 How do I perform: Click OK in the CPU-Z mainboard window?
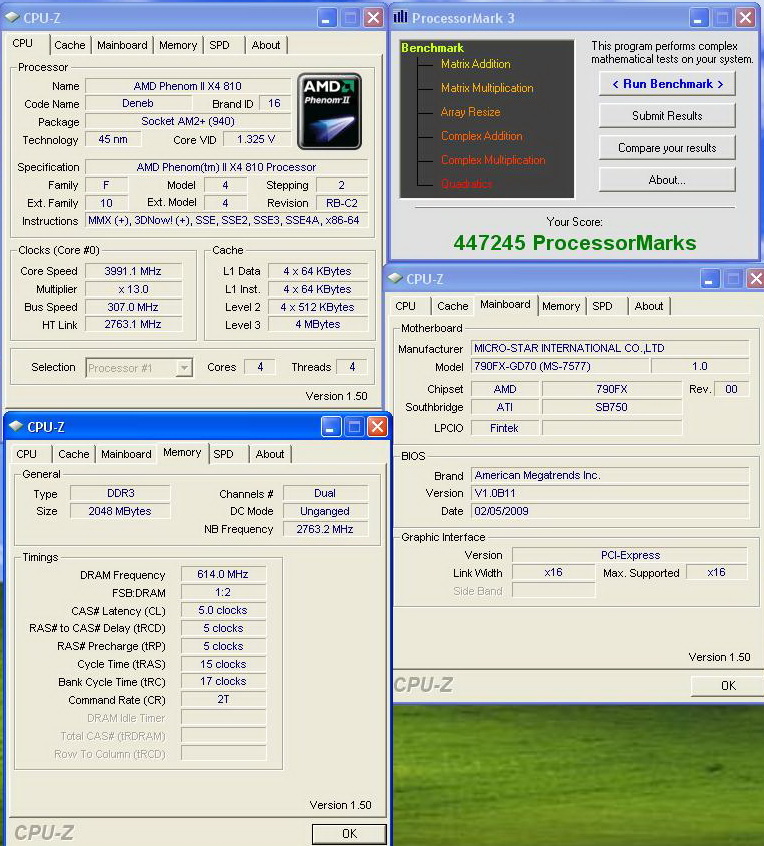728,685
